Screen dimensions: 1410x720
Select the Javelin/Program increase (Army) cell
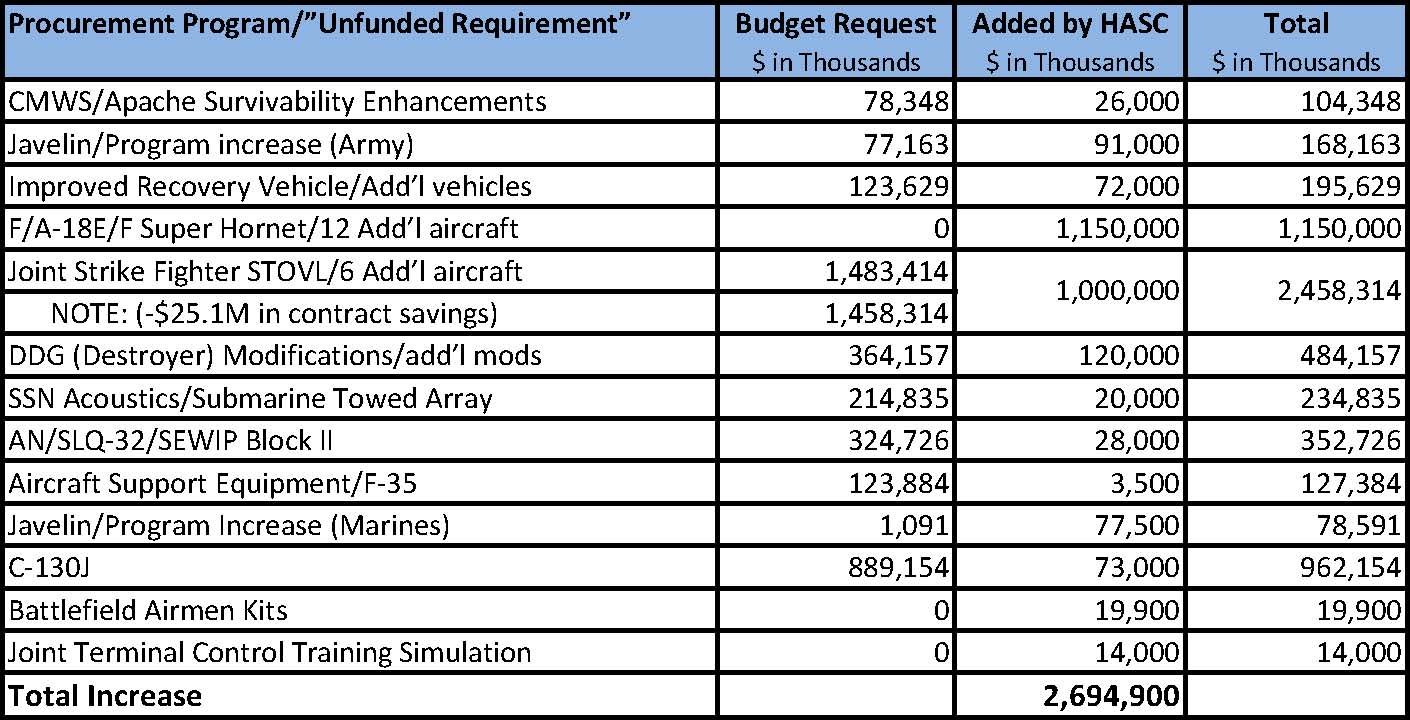pos(210,144)
